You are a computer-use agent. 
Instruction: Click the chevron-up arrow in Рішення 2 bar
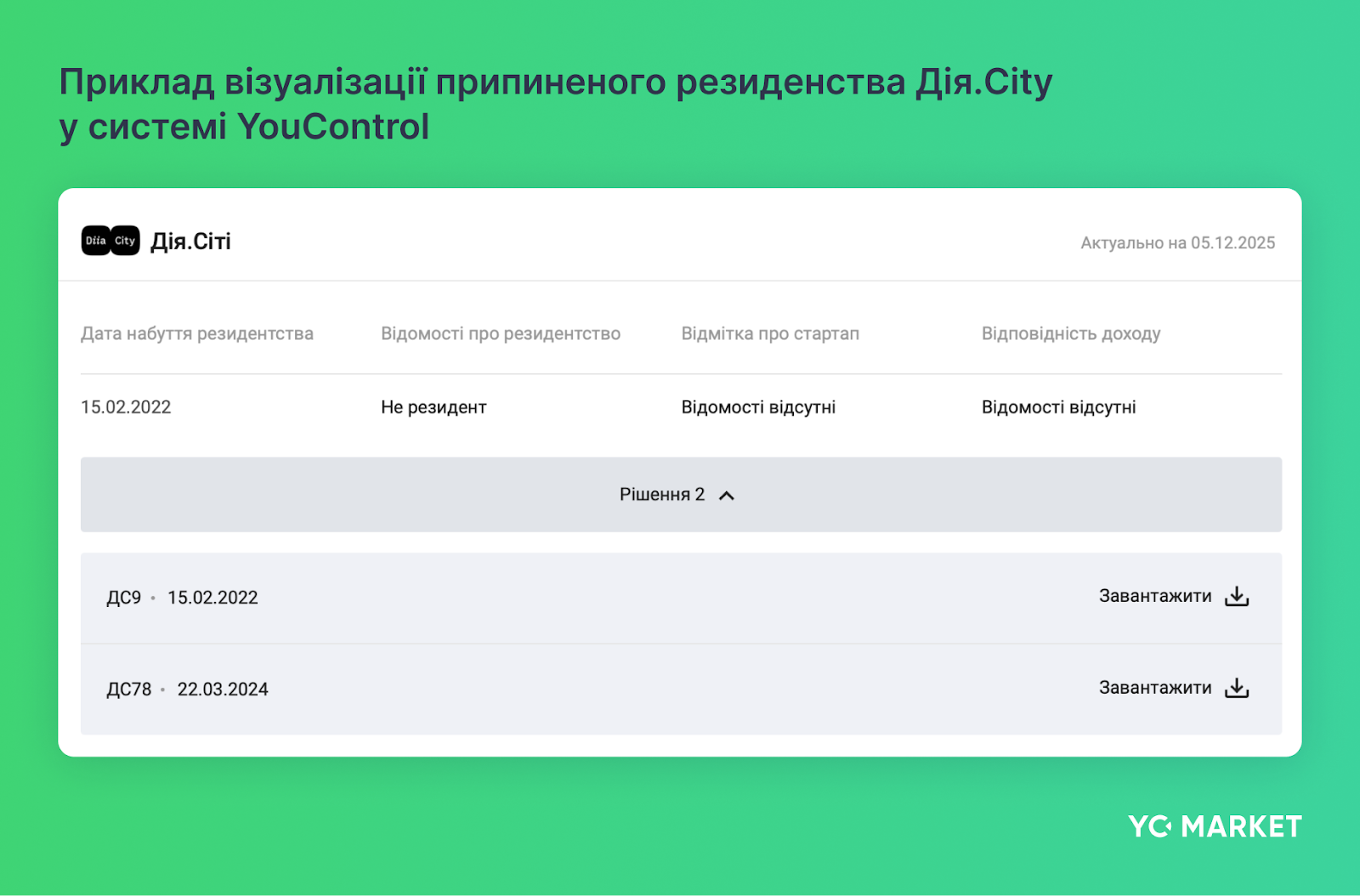tap(727, 494)
